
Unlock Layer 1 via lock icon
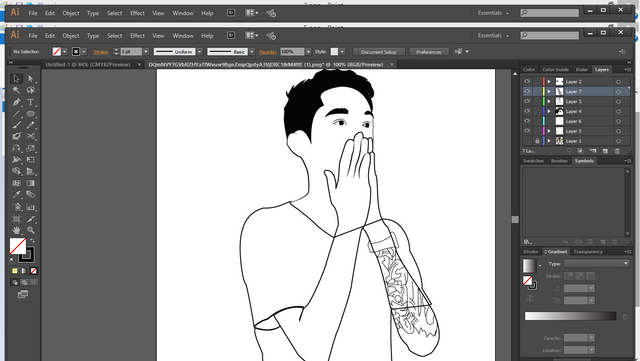pyautogui.click(x=537, y=141)
